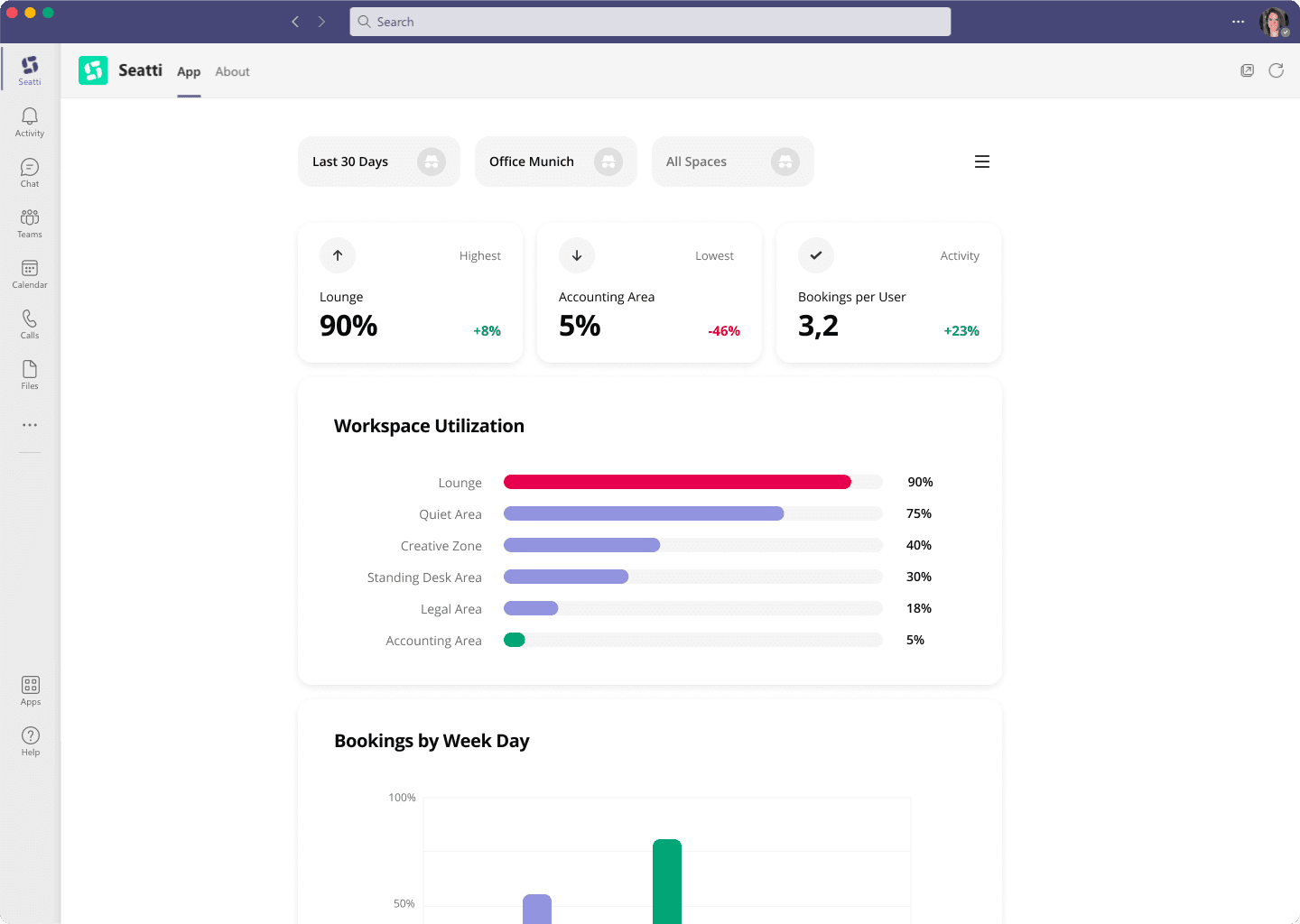Screen dimensions: 1300x924
Task: Click the tall green chart bar
Action: tap(667, 882)
